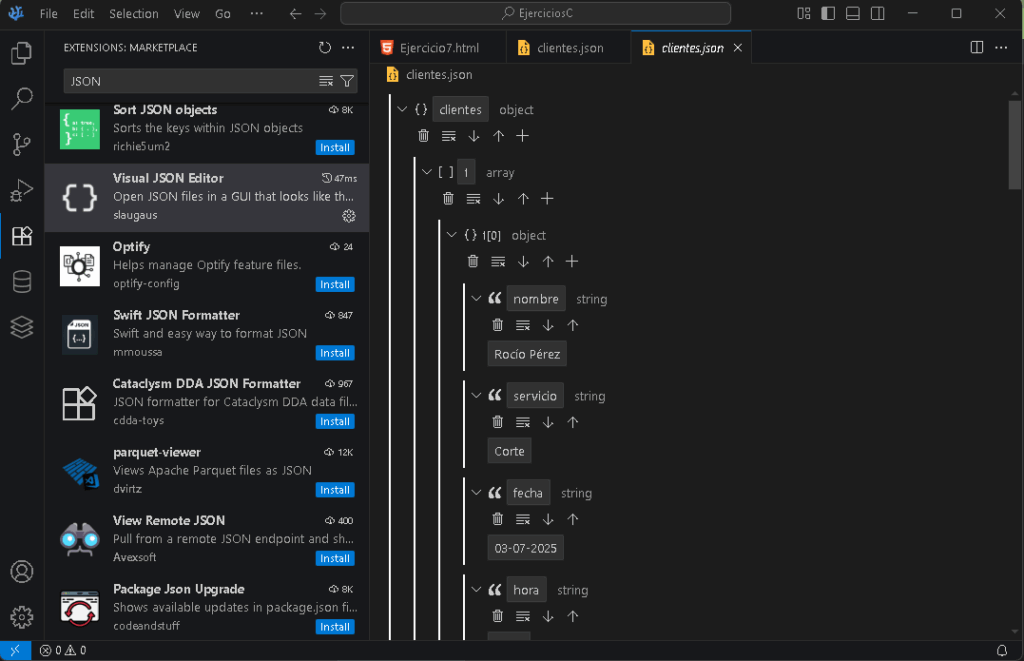
Task: Open the Source Control view
Action: [23, 143]
